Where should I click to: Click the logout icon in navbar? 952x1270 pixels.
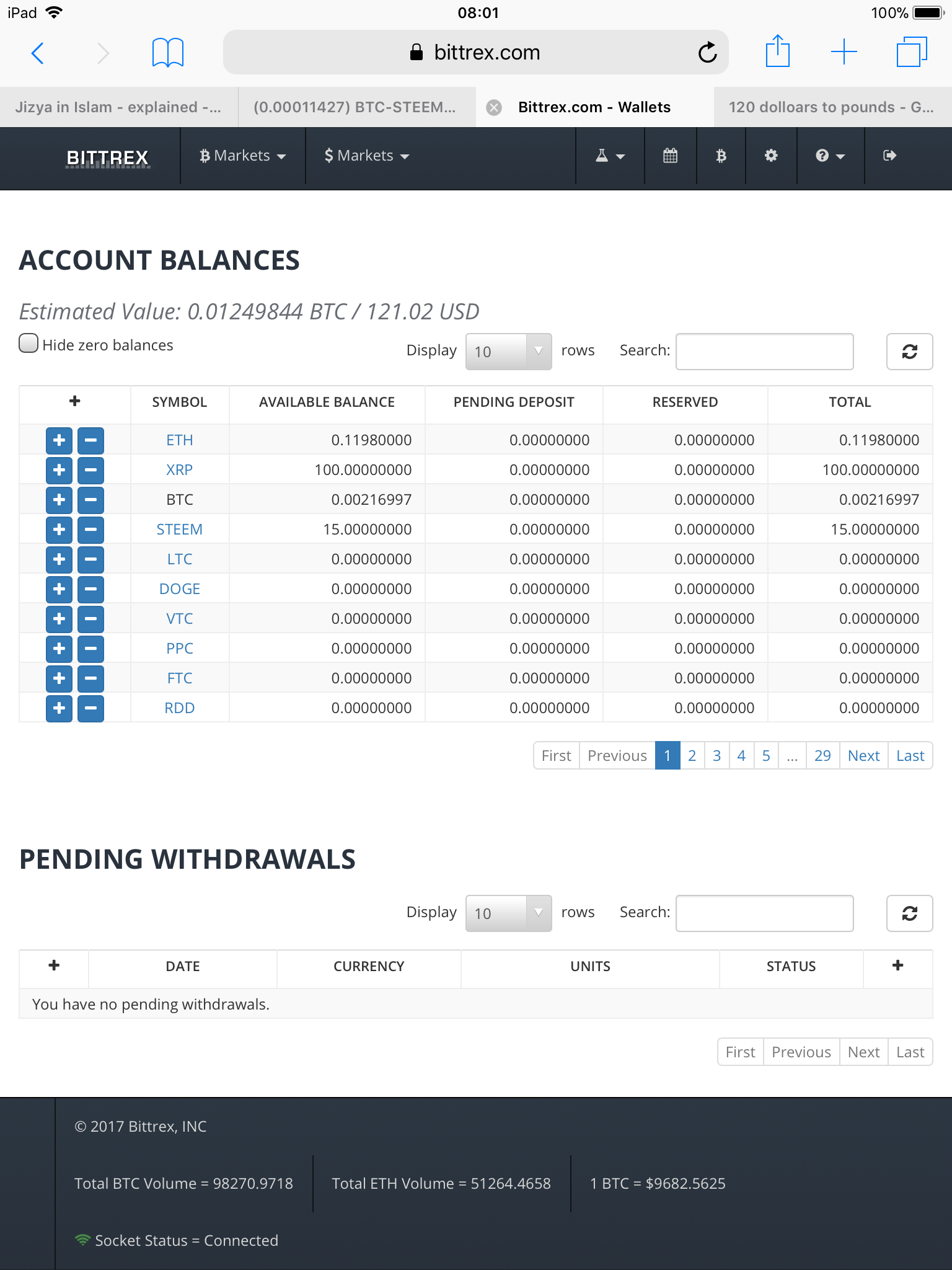point(890,156)
